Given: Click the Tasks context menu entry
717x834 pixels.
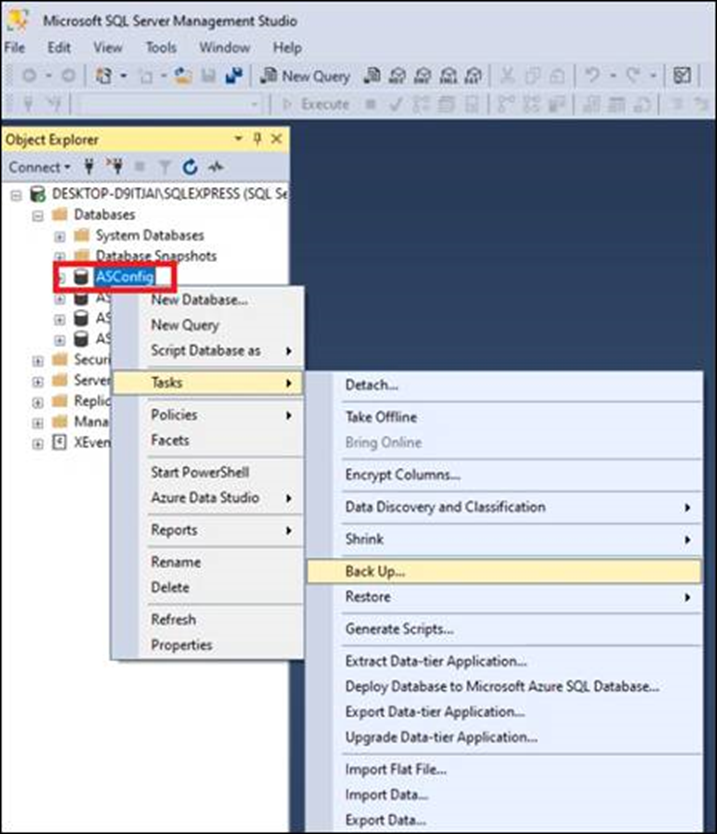Looking at the screenshot, I should click(x=209, y=382).
